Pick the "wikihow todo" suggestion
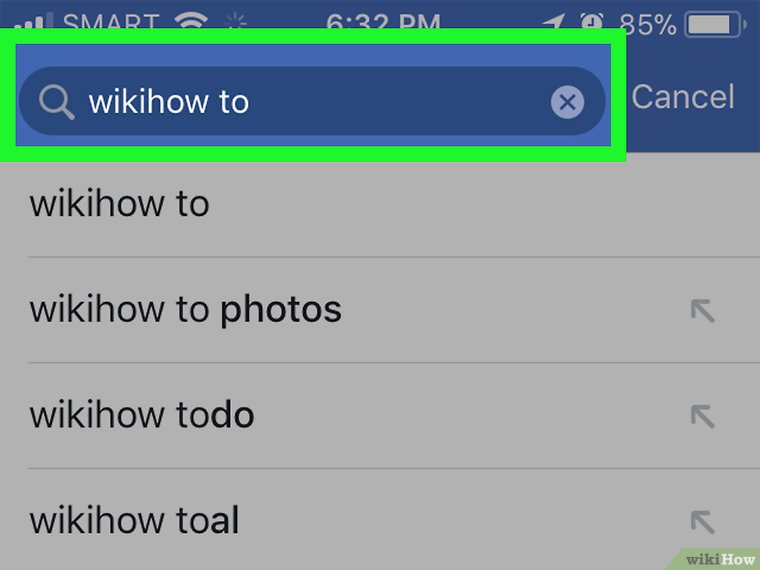This screenshot has width=760, height=570. (142, 415)
